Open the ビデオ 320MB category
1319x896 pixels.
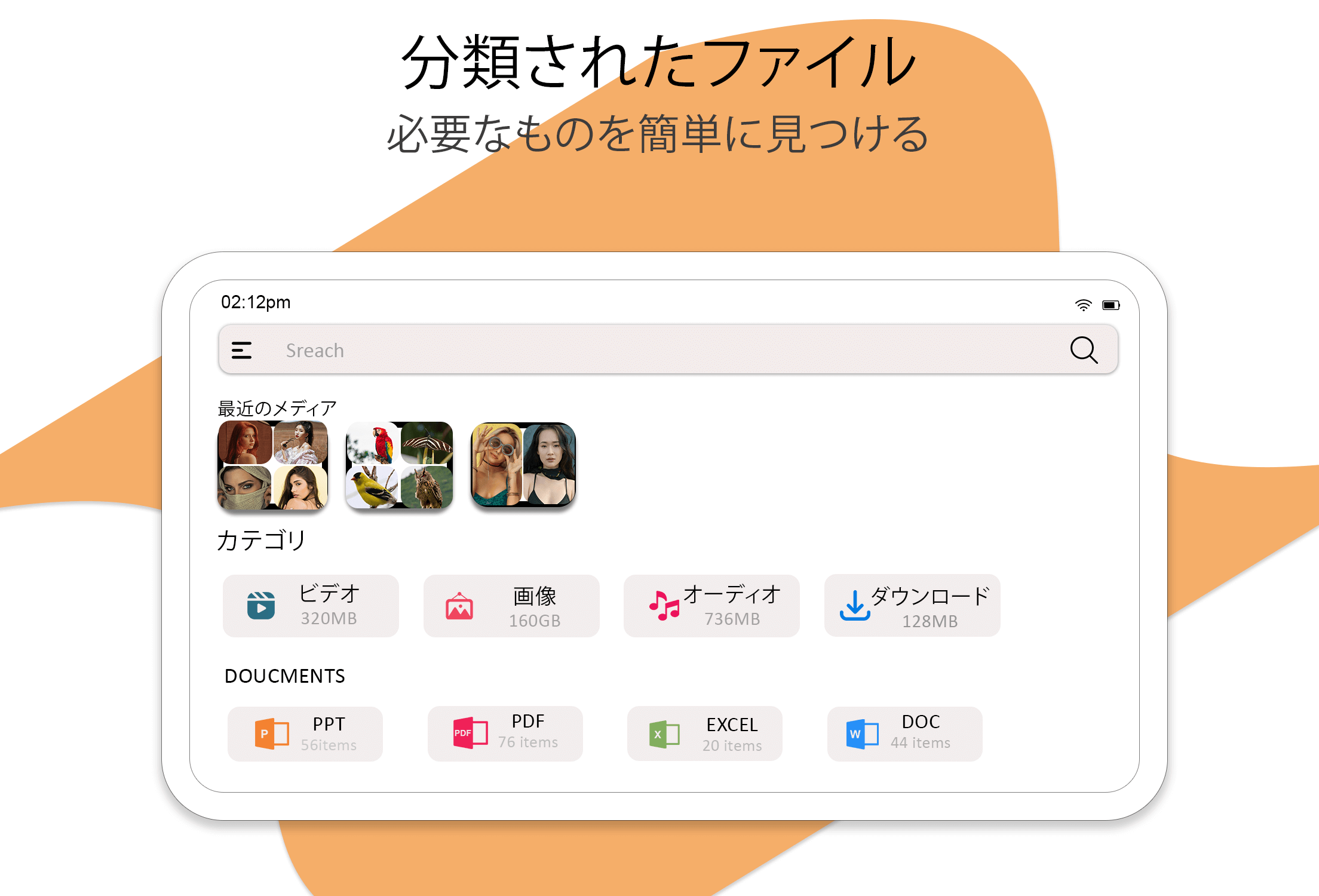(311, 606)
